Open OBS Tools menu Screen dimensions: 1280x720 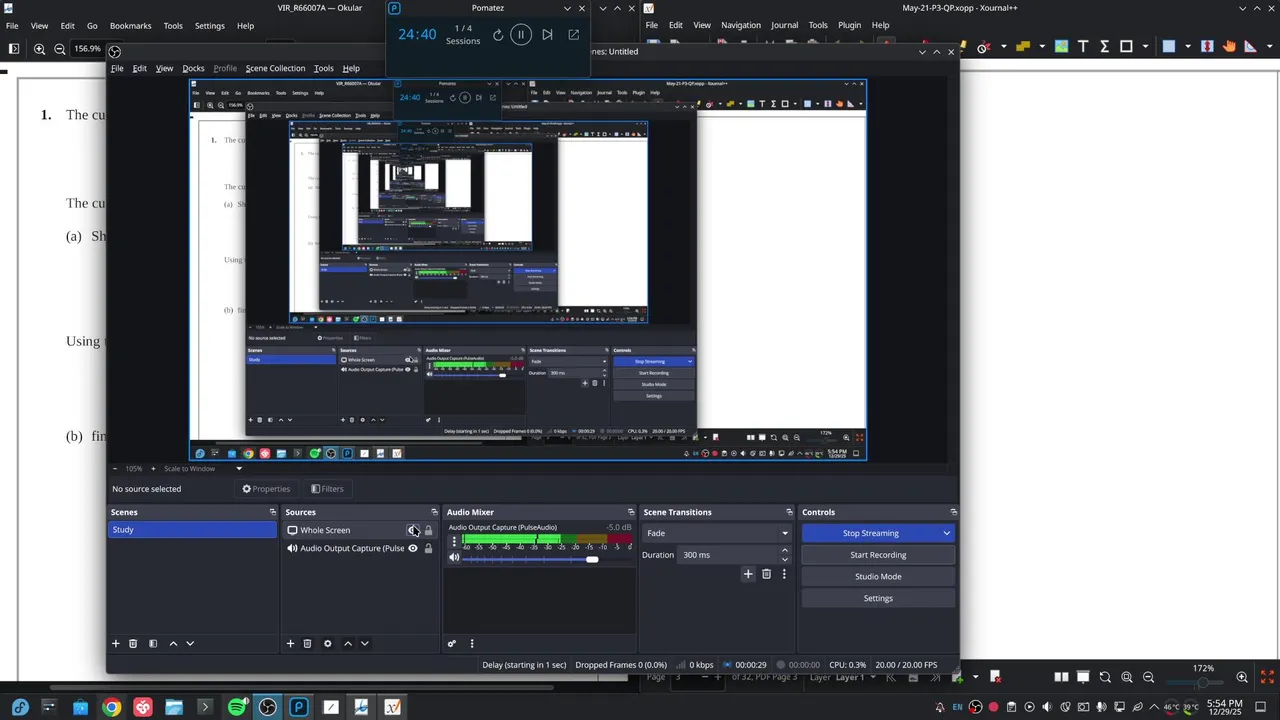[x=324, y=68]
